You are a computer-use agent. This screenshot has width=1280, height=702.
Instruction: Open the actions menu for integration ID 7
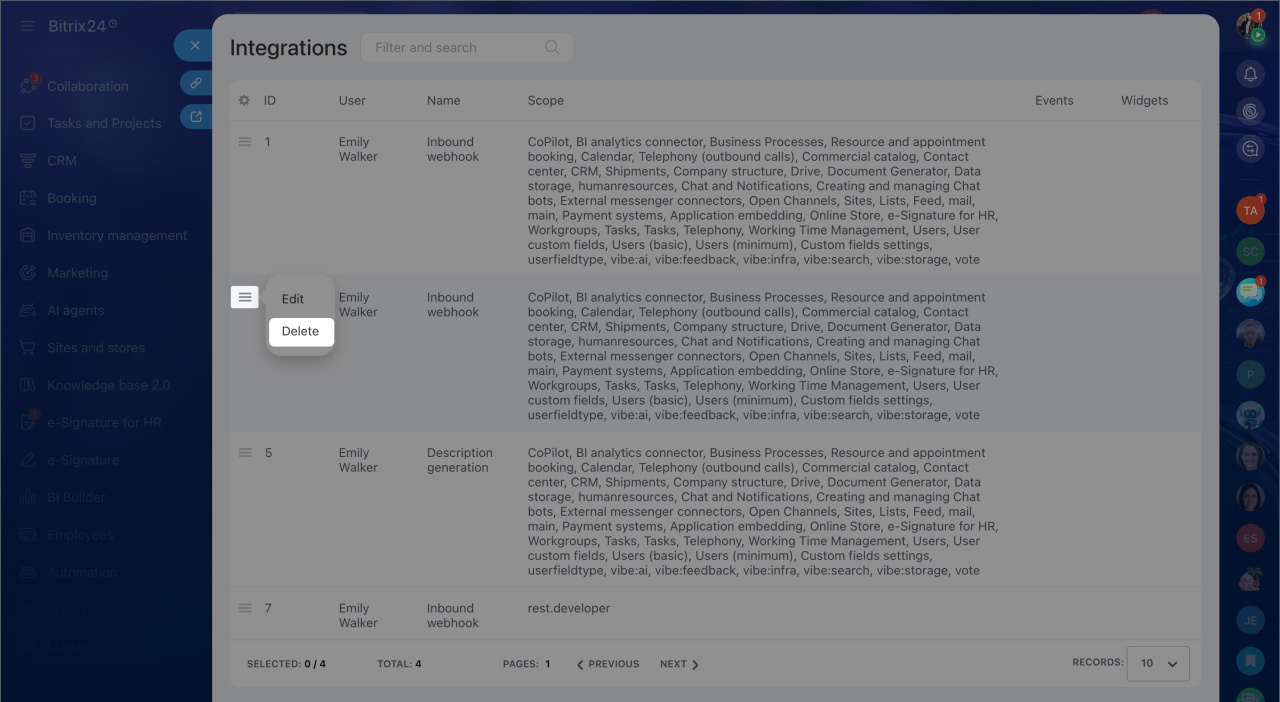click(245, 608)
